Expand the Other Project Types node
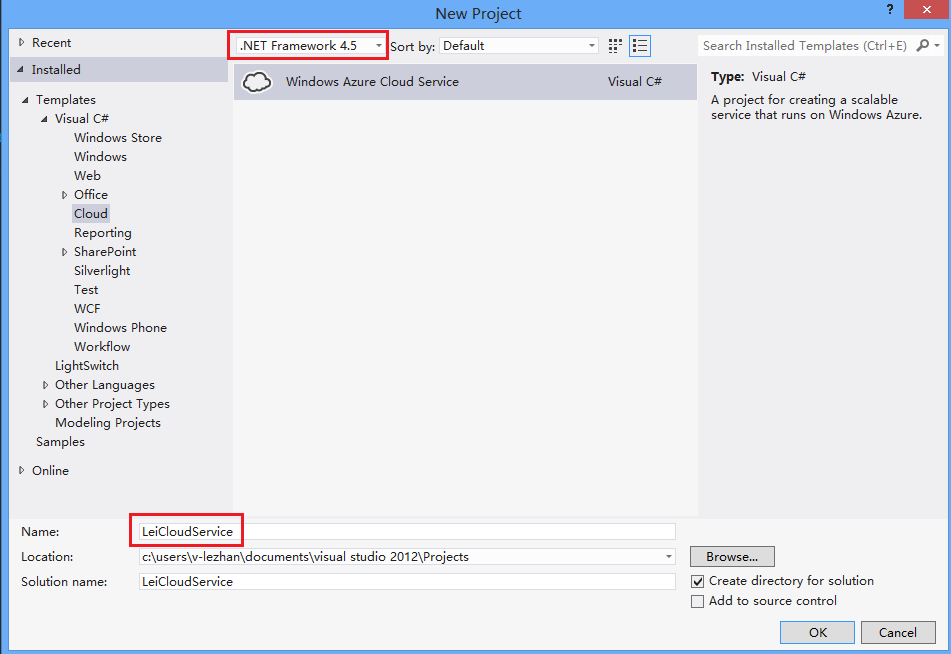The width and height of the screenshot is (951, 654). point(45,404)
